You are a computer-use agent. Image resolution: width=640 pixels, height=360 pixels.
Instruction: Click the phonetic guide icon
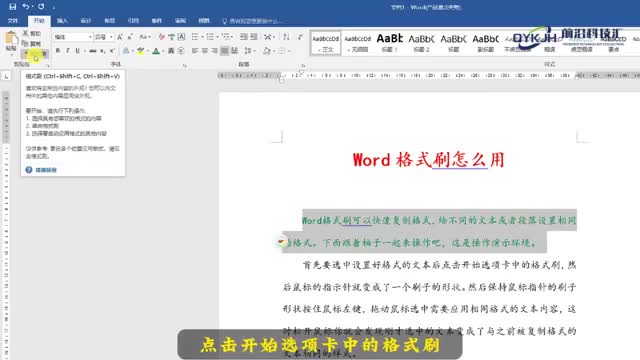(171, 37)
